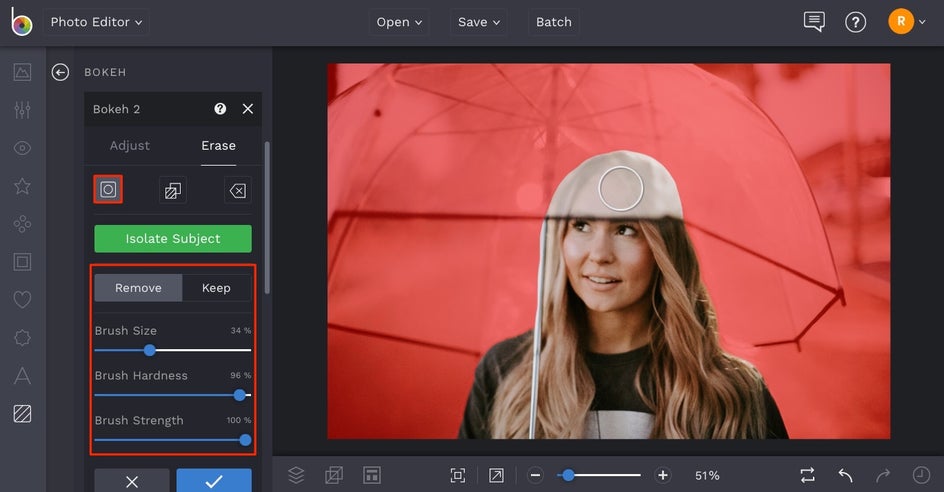
Task: Click the flatten layers icon in bottom bar
Action: pyautogui.click(x=334, y=475)
